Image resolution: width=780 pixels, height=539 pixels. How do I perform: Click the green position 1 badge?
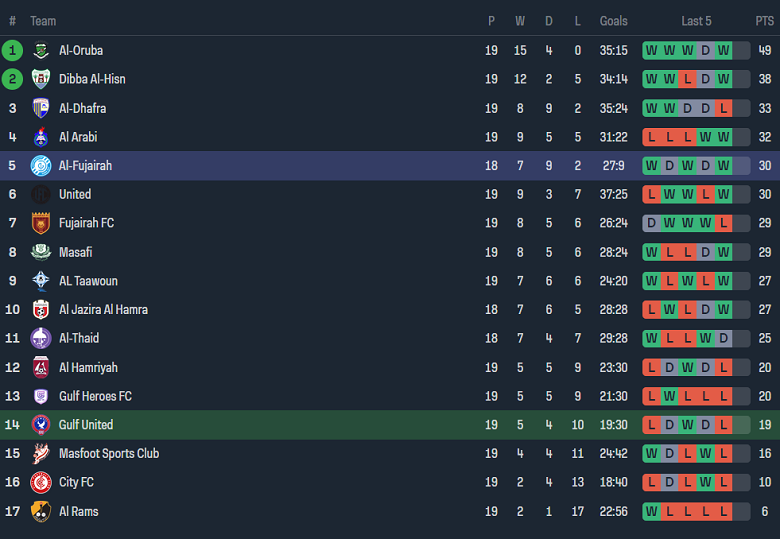[x=12, y=50]
